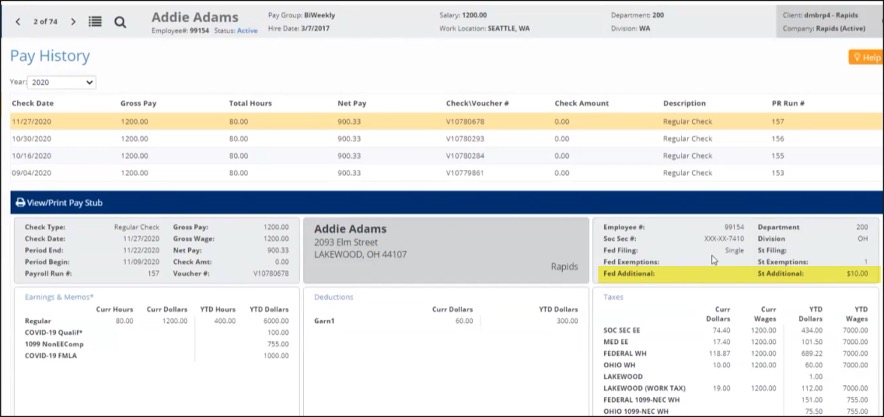
Task: Sort by Check Date column header
Action: (x=33, y=103)
